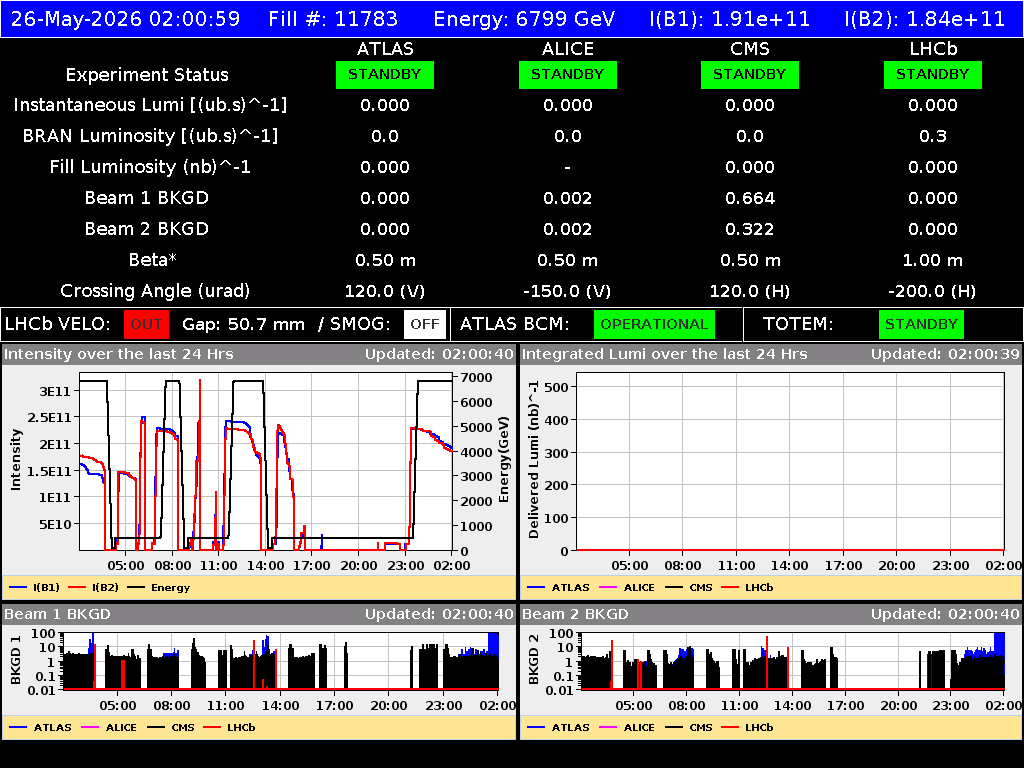
Task: Click the SMOG OFF indicator
Action: coord(424,324)
